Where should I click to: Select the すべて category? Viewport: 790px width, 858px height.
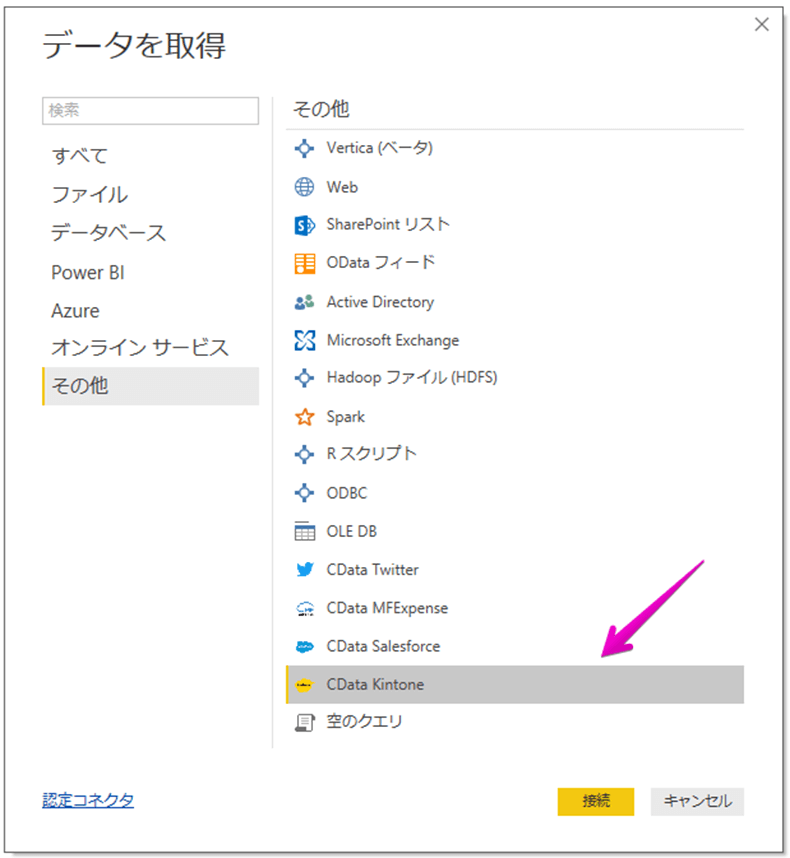pos(150,156)
